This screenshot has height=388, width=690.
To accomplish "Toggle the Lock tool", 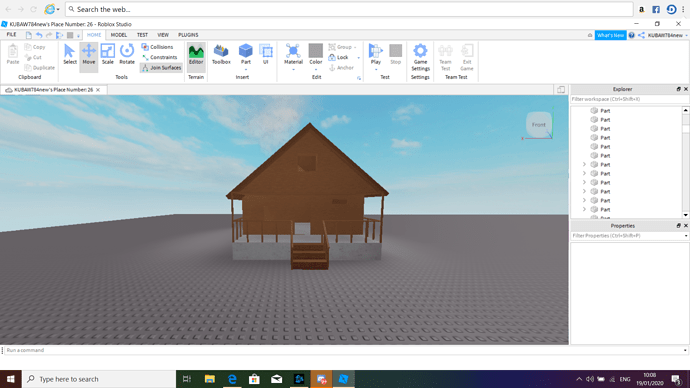I will click(x=338, y=57).
